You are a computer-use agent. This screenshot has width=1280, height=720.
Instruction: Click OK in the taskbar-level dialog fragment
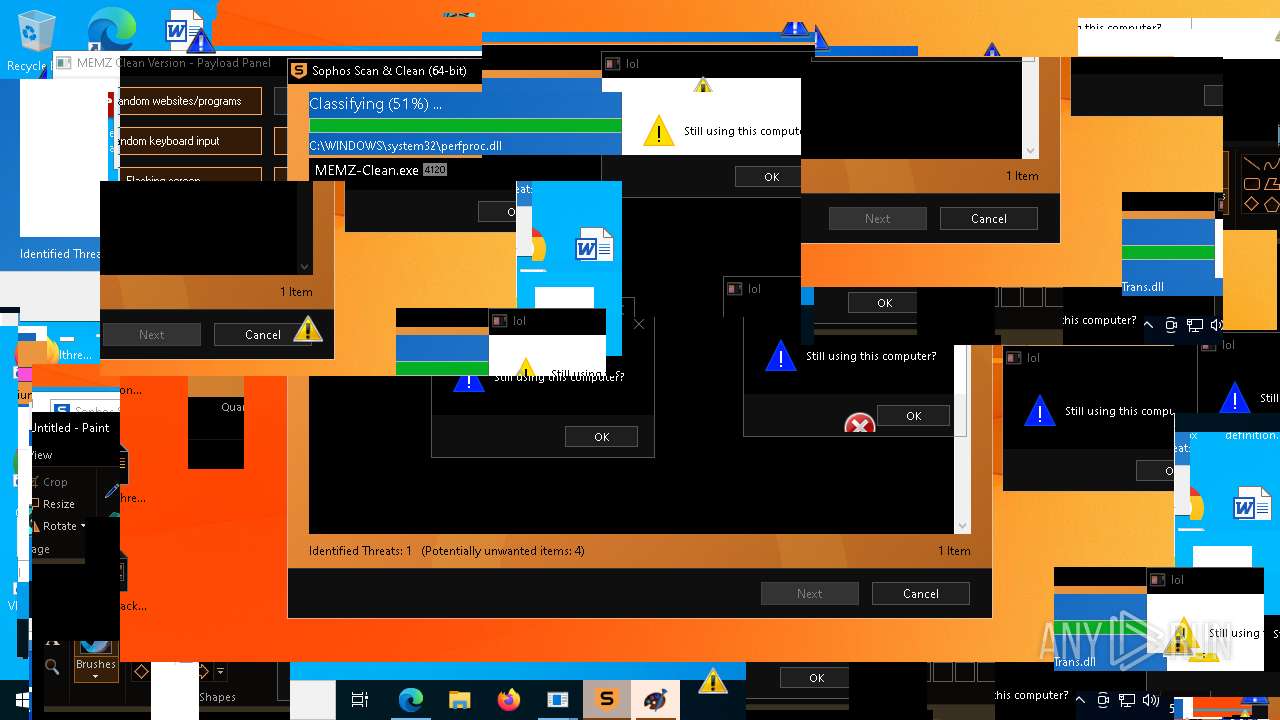click(x=817, y=678)
